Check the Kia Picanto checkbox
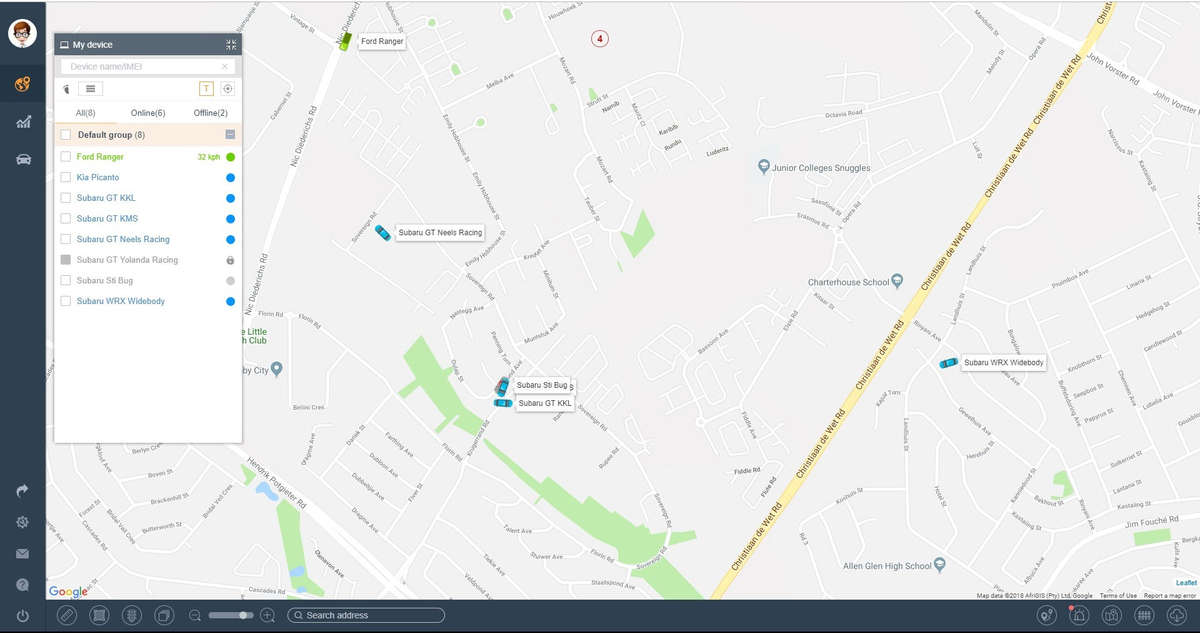The image size is (1200, 633). pyautogui.click(x=66, y=177)
